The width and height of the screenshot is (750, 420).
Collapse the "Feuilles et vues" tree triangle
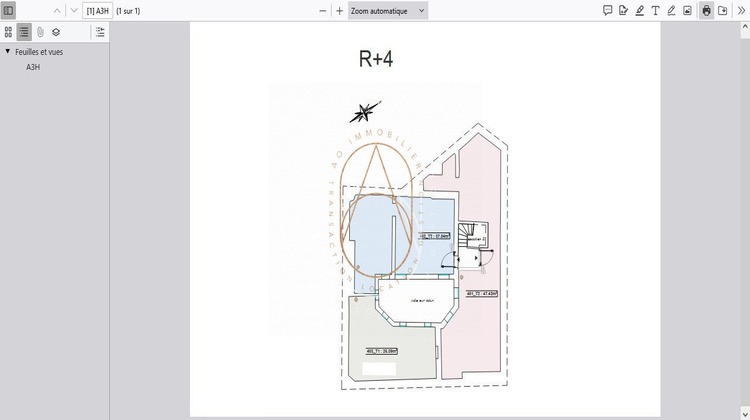[x=8, y=51]
